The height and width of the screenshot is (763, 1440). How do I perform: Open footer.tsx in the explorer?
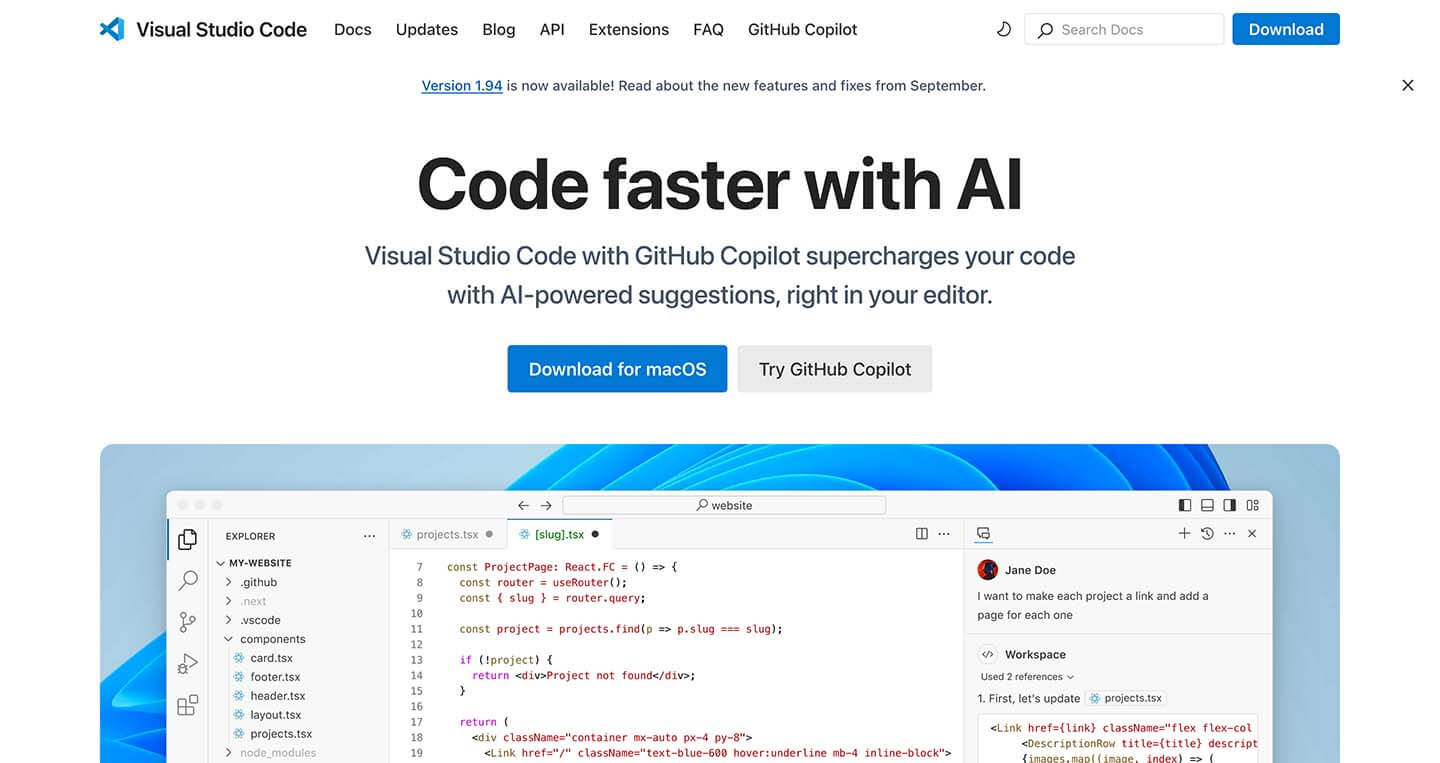[x=275, y=677]
